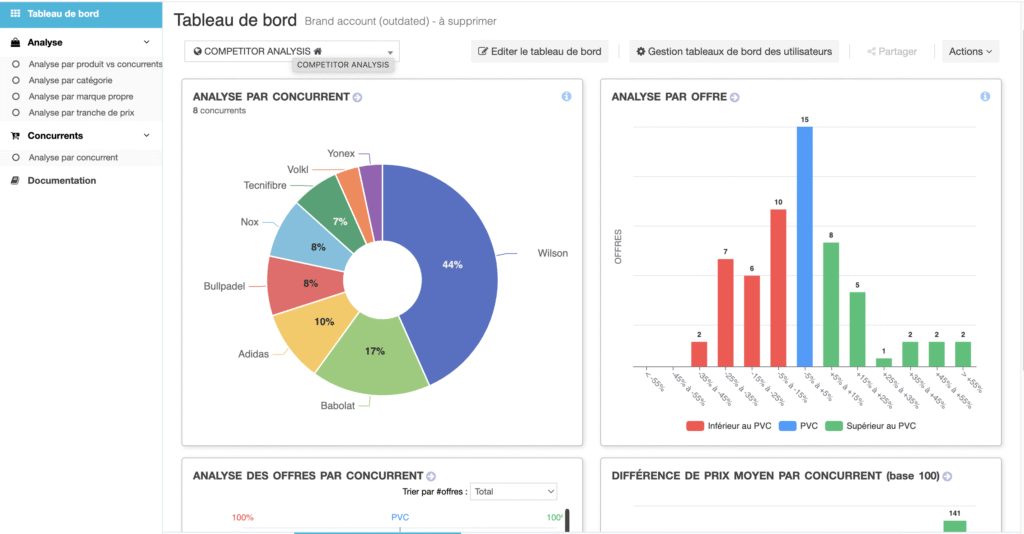Click the Concurrents cart icon
The height and width of the screenshot is (534, 1024).
coord(16,136)
